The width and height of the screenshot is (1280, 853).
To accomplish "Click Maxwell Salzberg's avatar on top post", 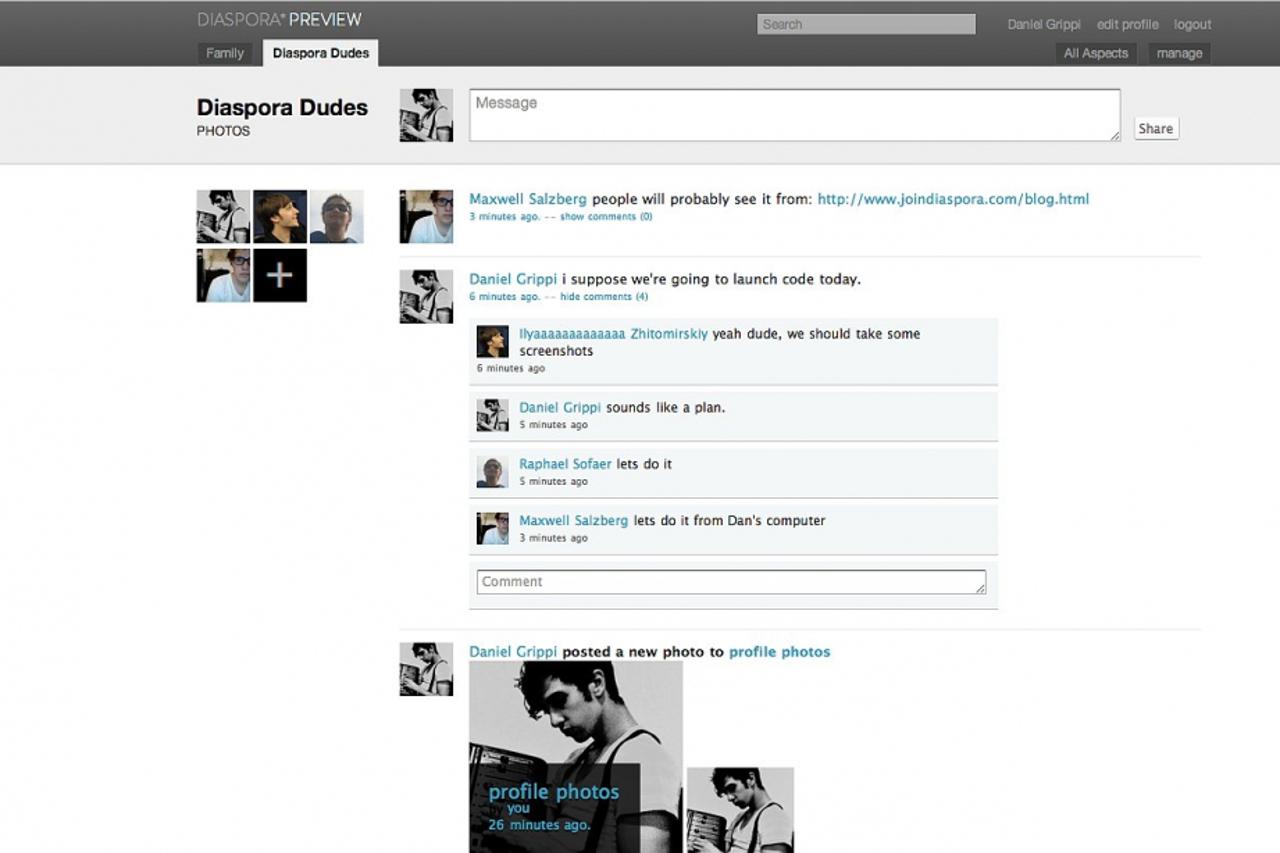I will pos(426,216).
